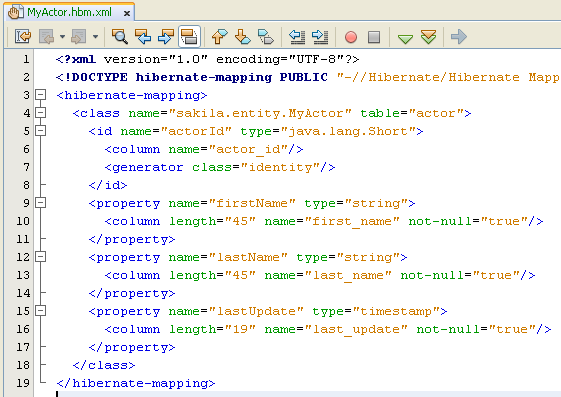This screenshot has width=561, height=397.
Task: Click the "identity" generator class value
Action: pyautogui.click(x=280, y=167)
